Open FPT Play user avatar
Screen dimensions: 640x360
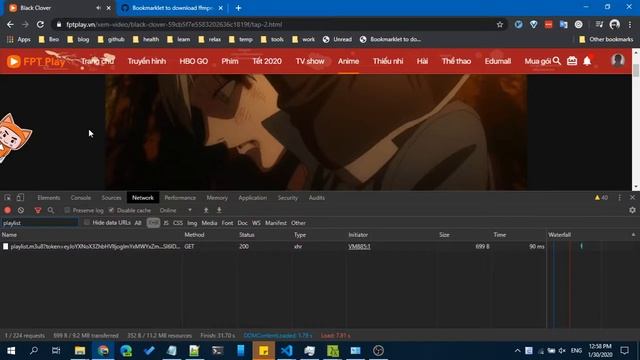click(x=618, y=60)
